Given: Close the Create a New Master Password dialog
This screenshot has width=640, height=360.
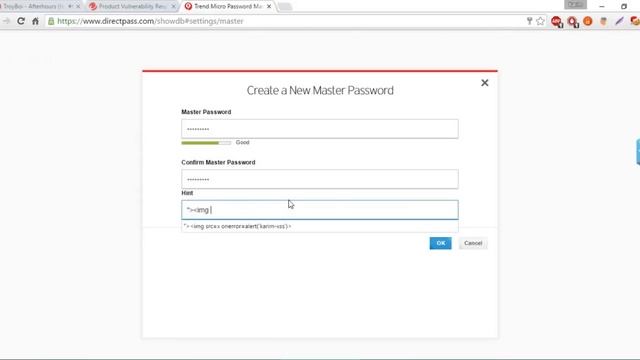Looking at the screenshot, I should click(484, 83).
